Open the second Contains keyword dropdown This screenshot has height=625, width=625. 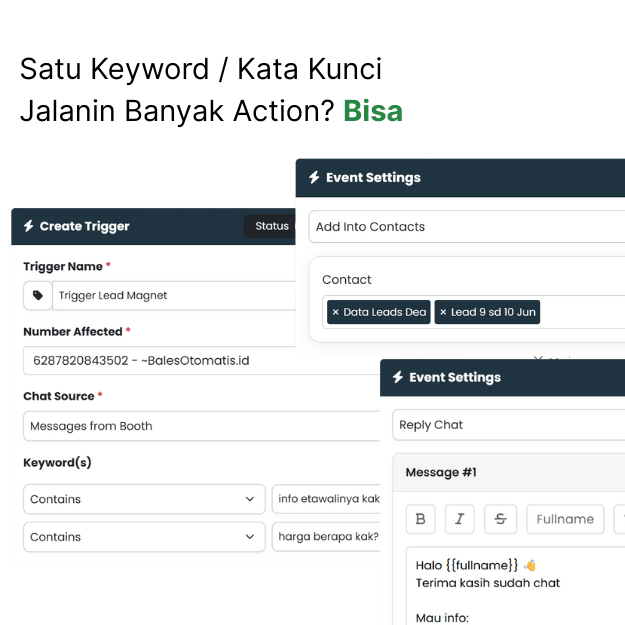click(x=142, y=537)
